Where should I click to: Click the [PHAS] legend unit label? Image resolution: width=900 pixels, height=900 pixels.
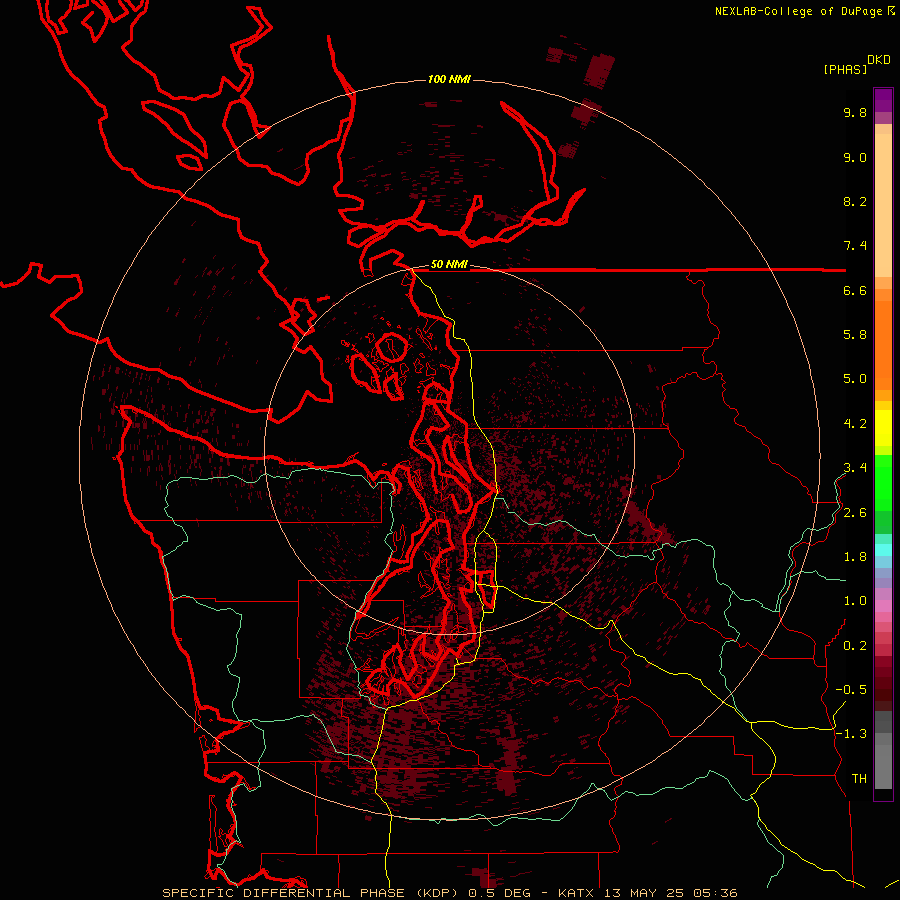[845, 69]
